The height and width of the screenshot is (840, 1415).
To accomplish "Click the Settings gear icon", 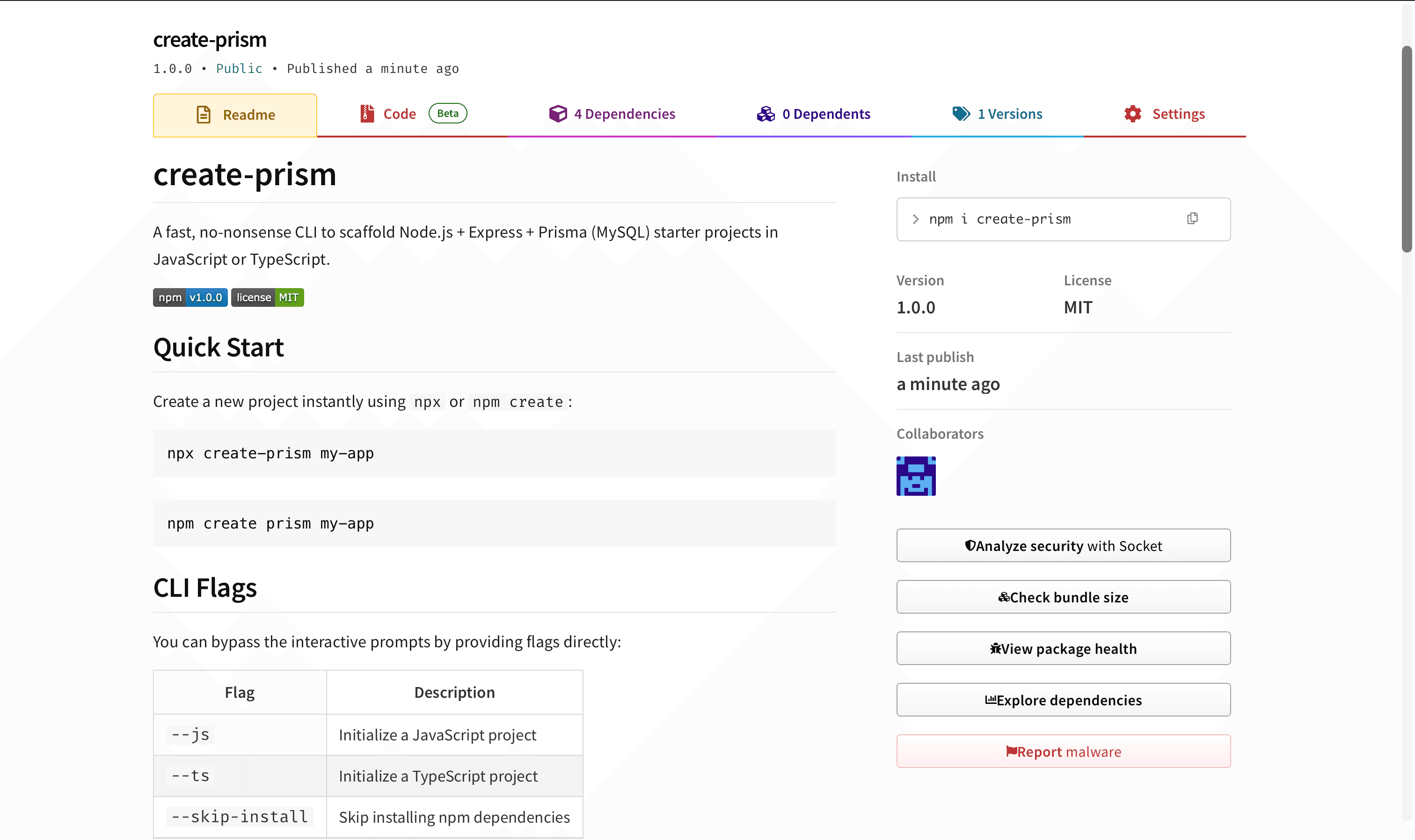I will click(x=1132, y=114).
